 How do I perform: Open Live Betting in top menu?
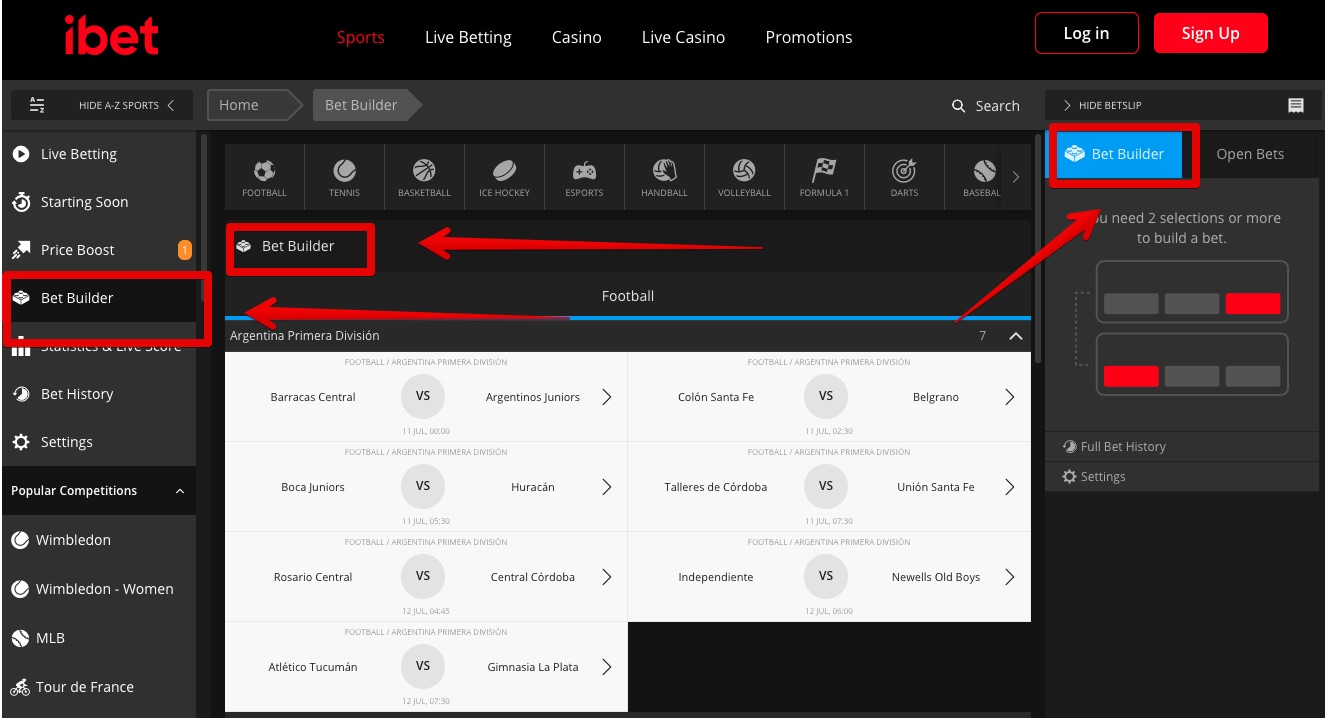pyautogui.click(x=468, y=37)
